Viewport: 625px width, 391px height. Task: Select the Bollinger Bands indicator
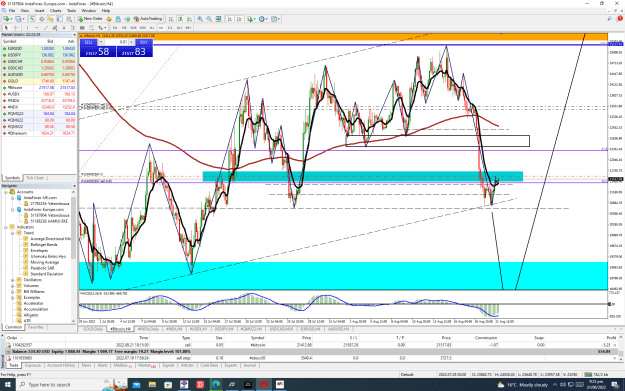tap(44, 244)
